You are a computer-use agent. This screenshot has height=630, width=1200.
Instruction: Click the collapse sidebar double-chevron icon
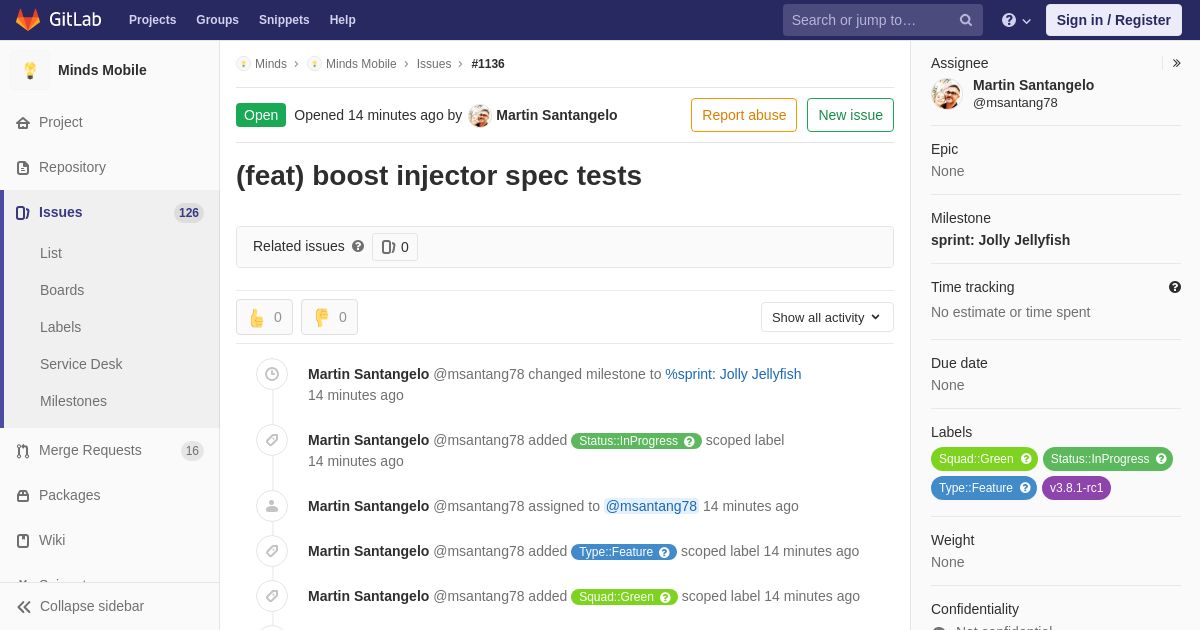click(x=24, y=607)
